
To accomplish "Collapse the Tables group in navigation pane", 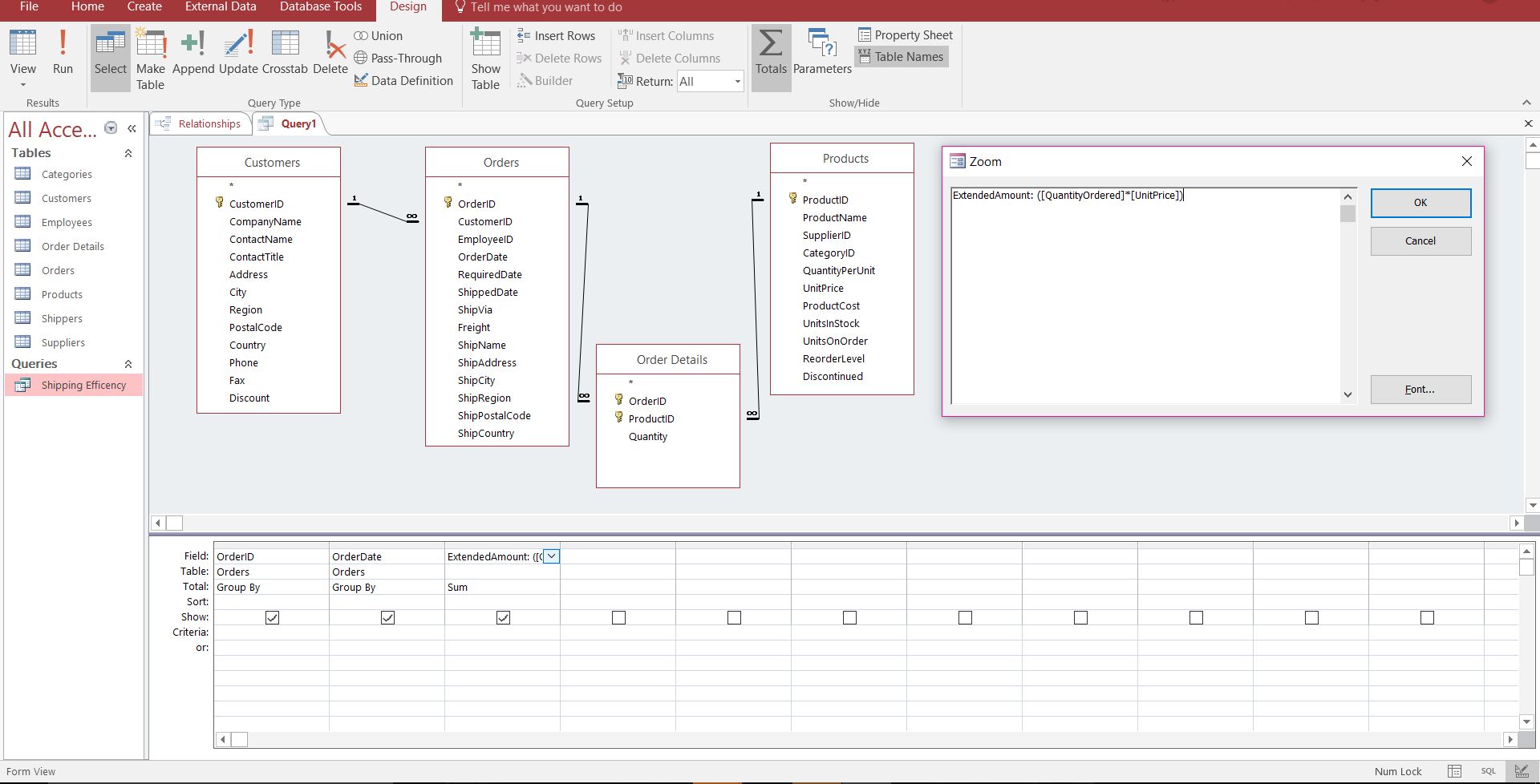I will [128, 153].
